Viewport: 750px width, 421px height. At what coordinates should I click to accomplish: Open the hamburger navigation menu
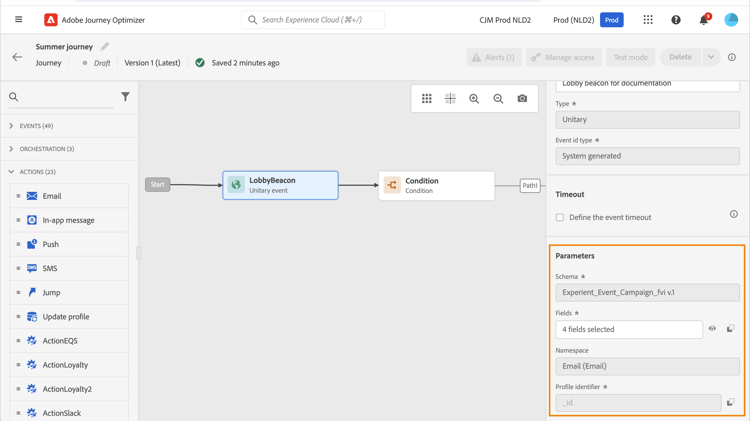pyautogui.click(x=19, y=20)
